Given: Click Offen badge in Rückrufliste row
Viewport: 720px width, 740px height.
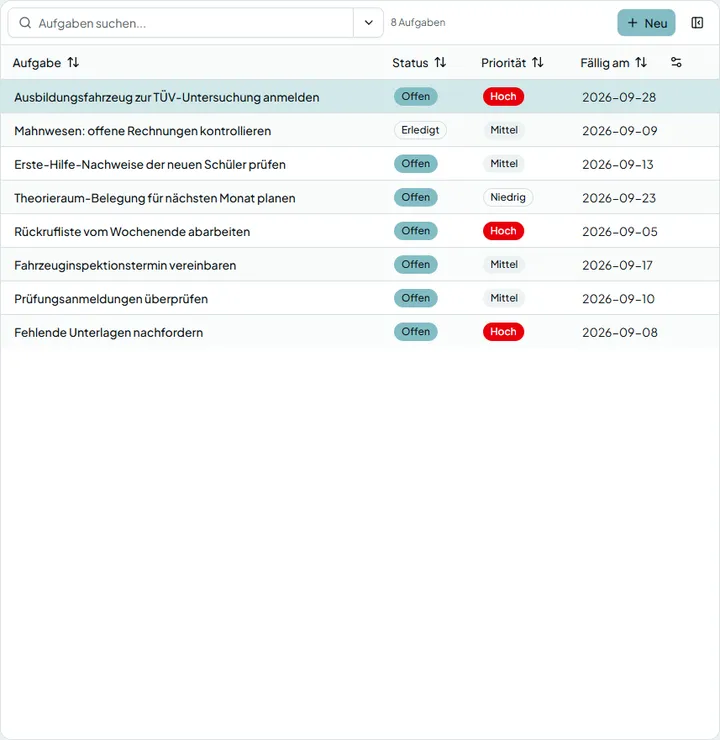Looking at the screenshot, I should tap(416, 231).
